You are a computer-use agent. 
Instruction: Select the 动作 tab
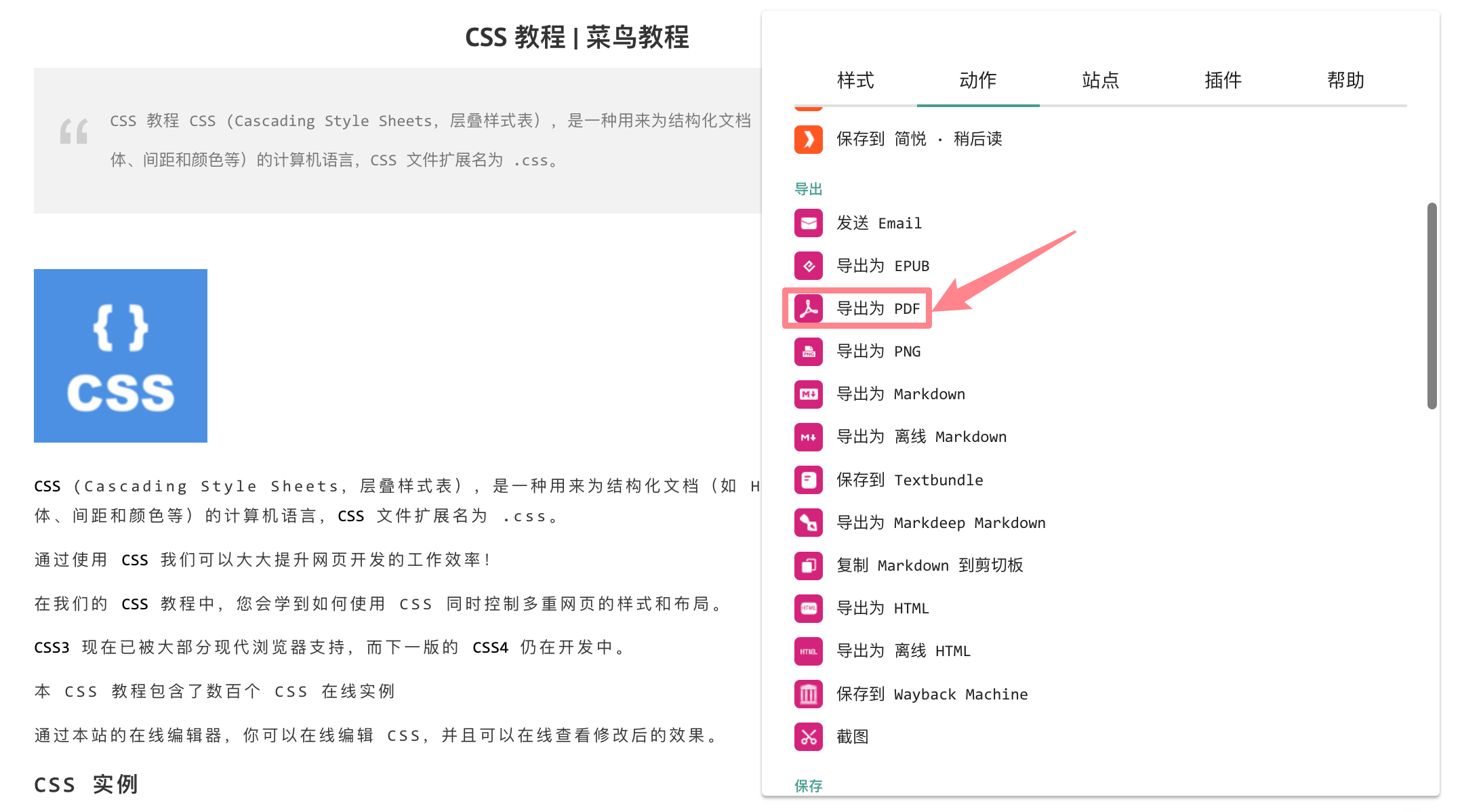tap(978, 81)
